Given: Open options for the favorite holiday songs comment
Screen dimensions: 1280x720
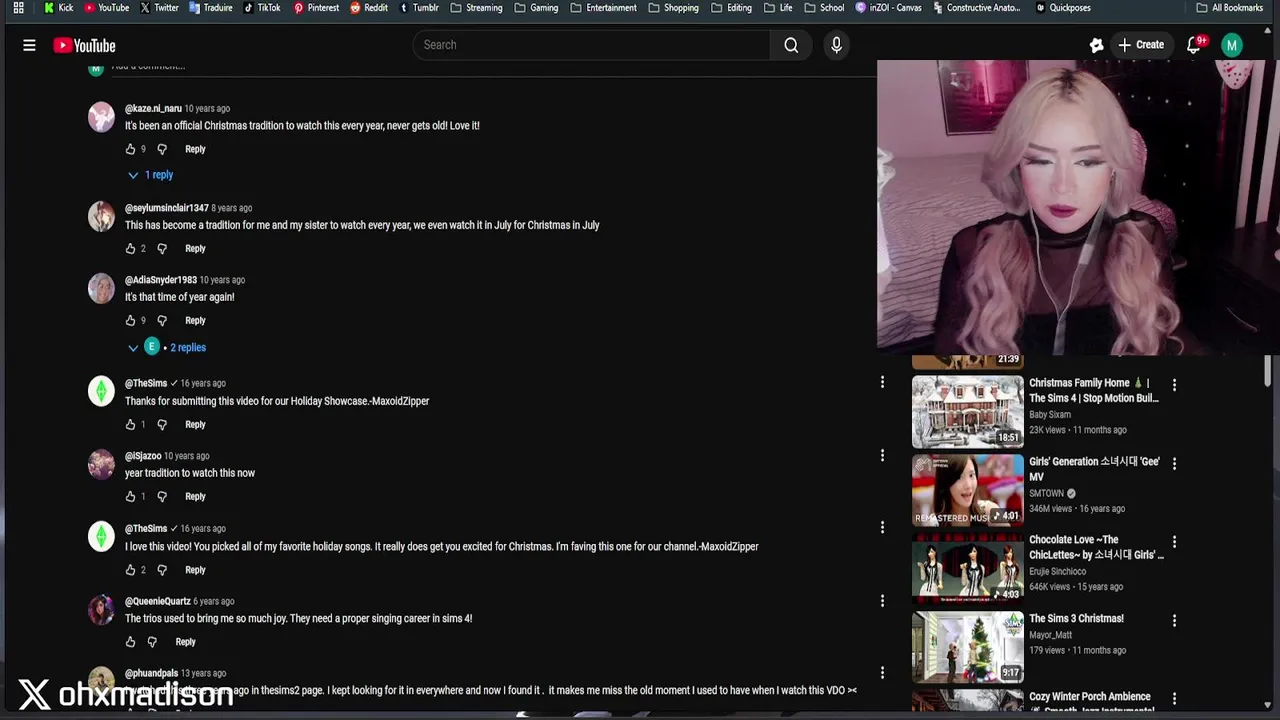Looking at the screenshot, I should click(x=882, y=528).
